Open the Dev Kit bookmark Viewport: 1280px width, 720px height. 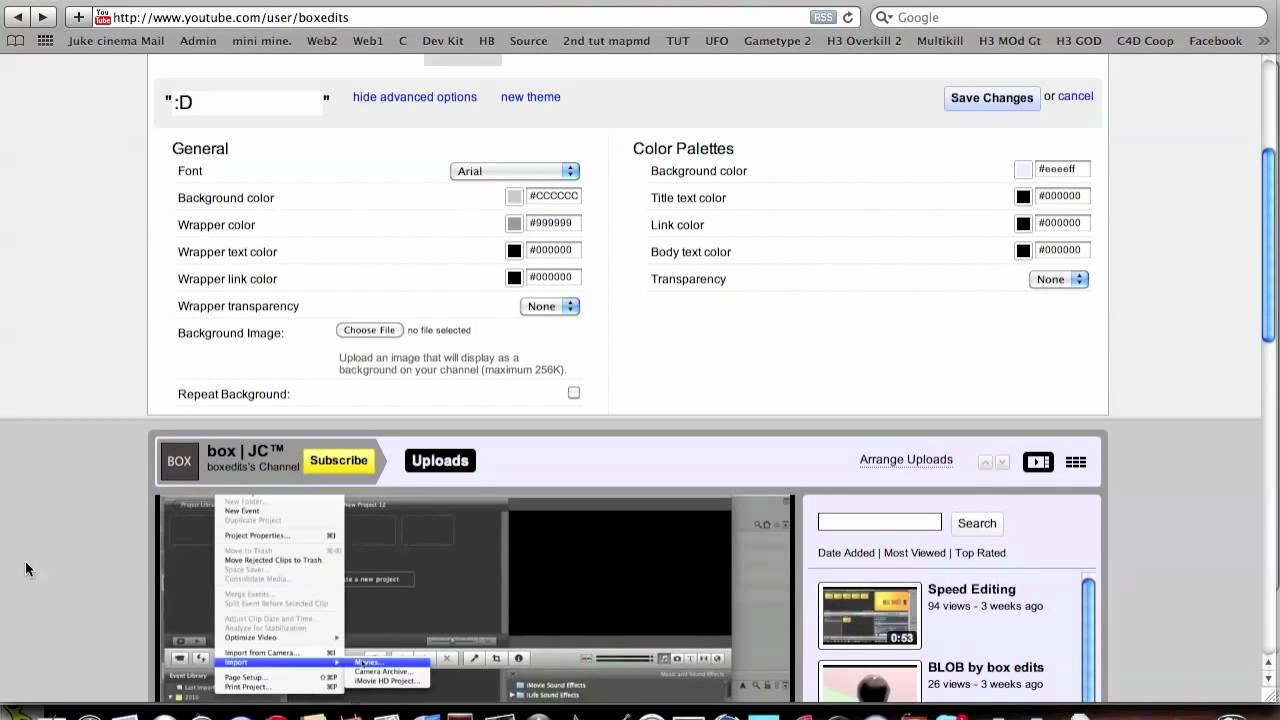pos(443,41)
